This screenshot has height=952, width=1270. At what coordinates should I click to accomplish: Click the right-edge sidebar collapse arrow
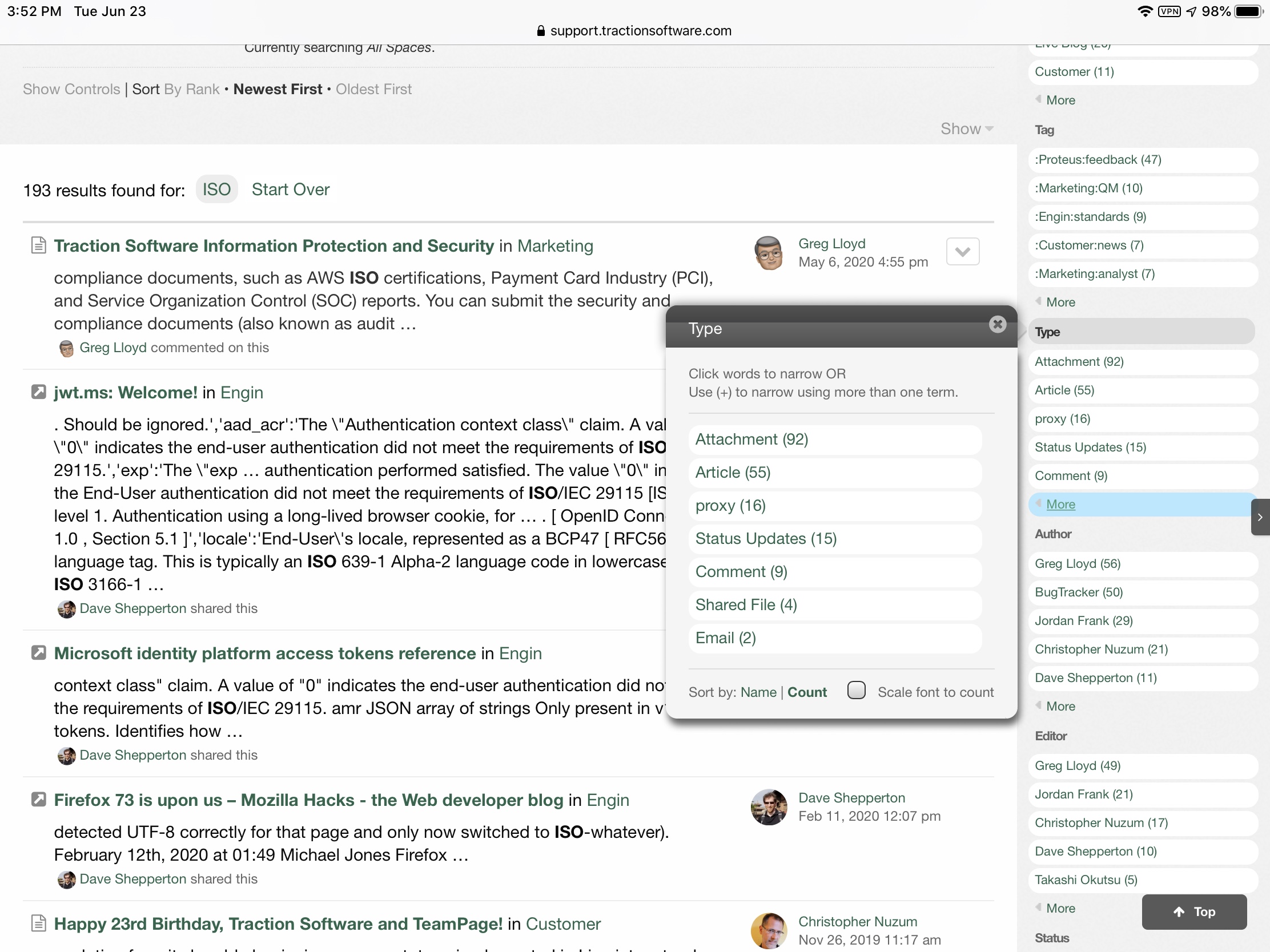pyautogui.click(x=1260, y=517)
